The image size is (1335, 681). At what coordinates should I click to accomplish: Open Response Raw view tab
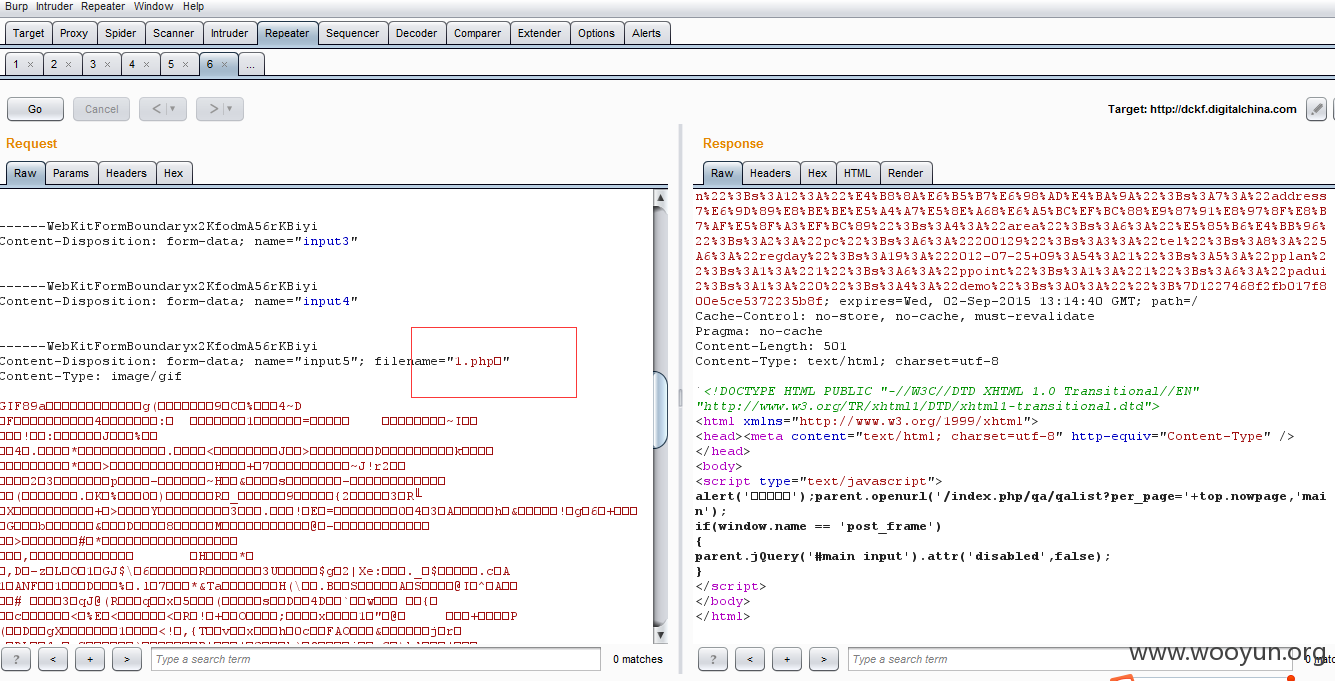pyautogui.click(x=722, y=173)
